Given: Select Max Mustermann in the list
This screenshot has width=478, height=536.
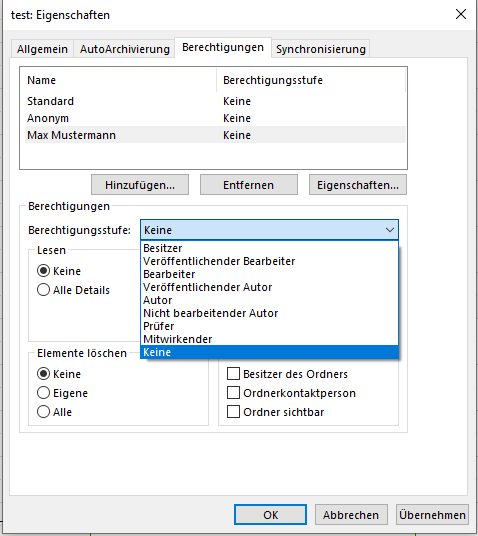Looking at the screenshot, I should 215,135.
